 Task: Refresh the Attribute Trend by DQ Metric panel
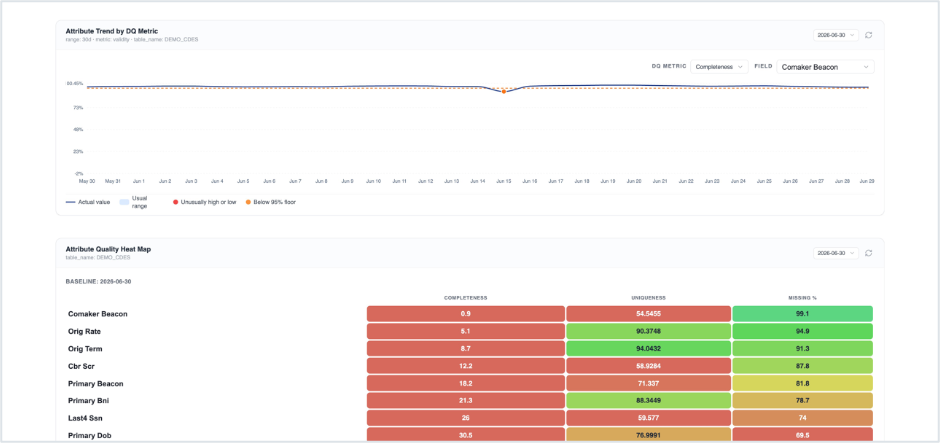click(868, 35)
